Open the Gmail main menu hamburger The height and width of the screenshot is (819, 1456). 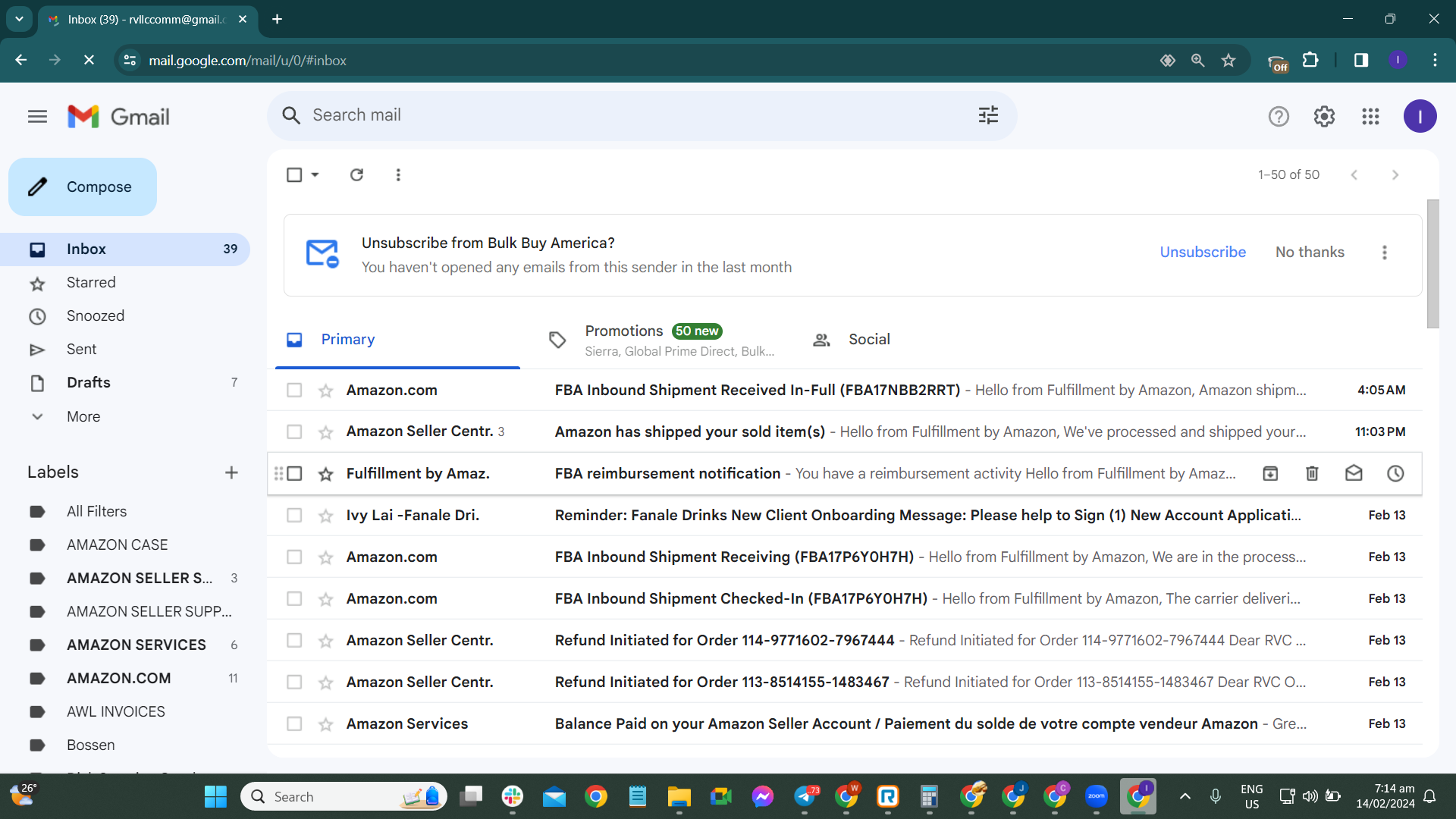tap(37, 116)
